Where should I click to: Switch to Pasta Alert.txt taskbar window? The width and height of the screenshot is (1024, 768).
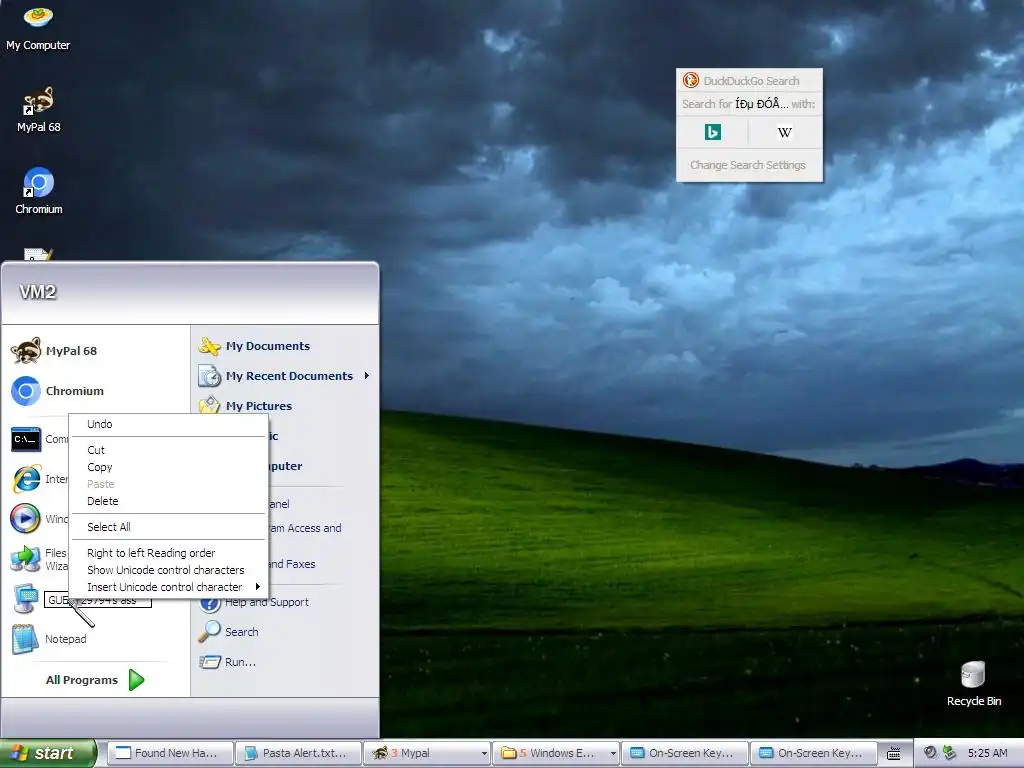298,753
